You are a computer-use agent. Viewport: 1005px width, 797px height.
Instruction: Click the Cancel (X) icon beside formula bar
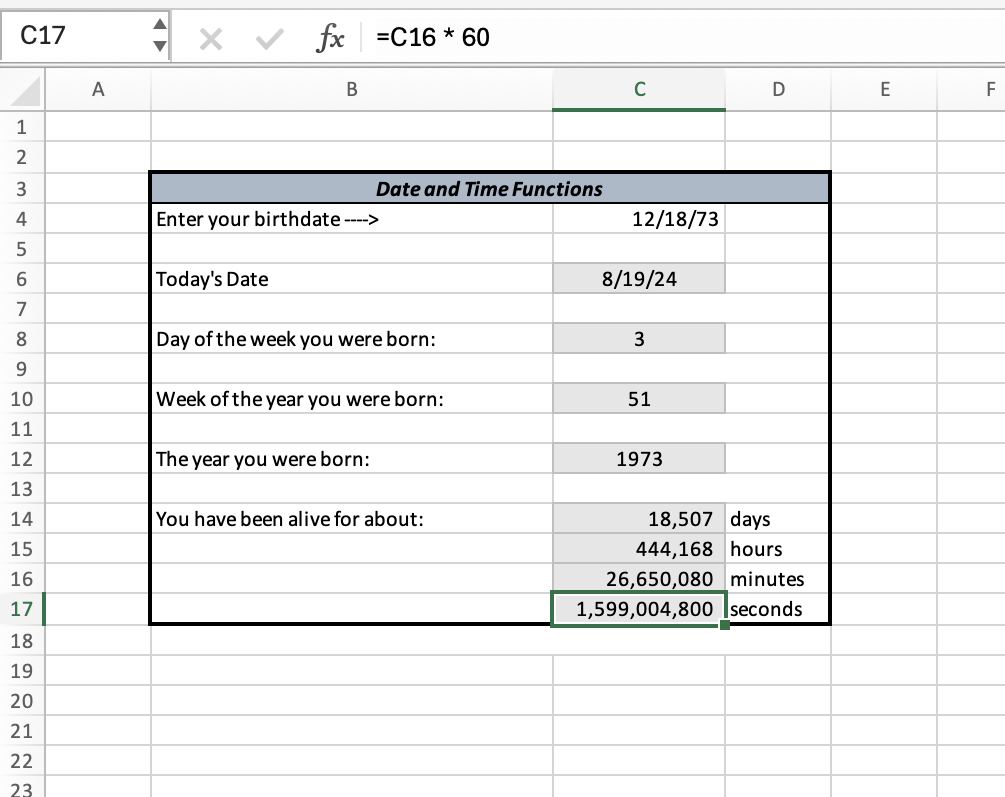click(211, 37)
